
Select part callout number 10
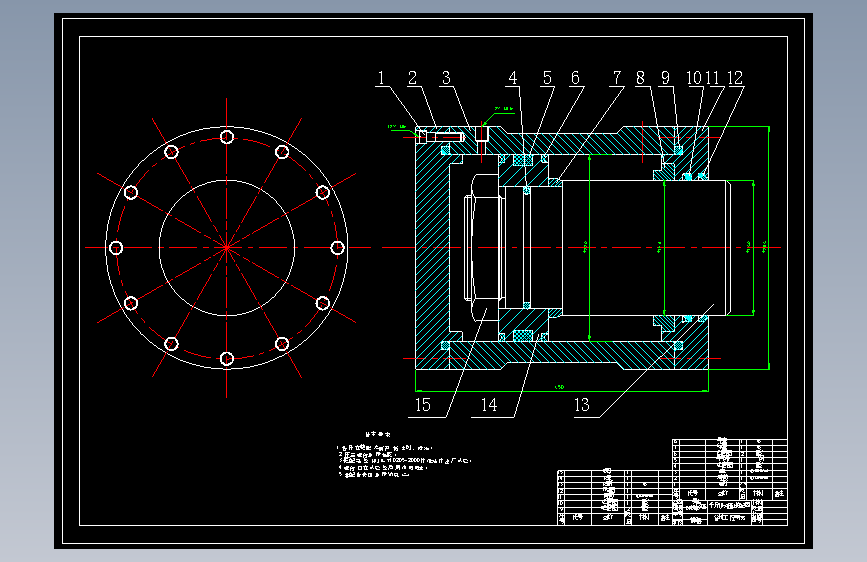[x=694, y=78]
